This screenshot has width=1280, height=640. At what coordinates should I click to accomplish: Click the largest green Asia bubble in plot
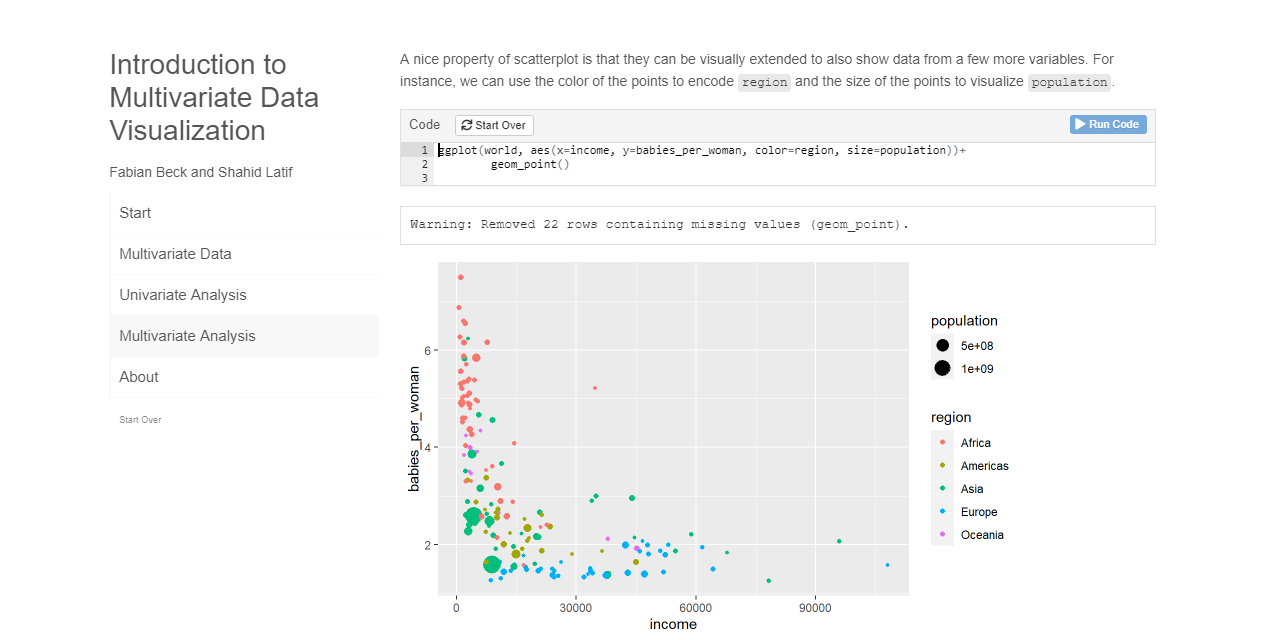coord(491,564)
